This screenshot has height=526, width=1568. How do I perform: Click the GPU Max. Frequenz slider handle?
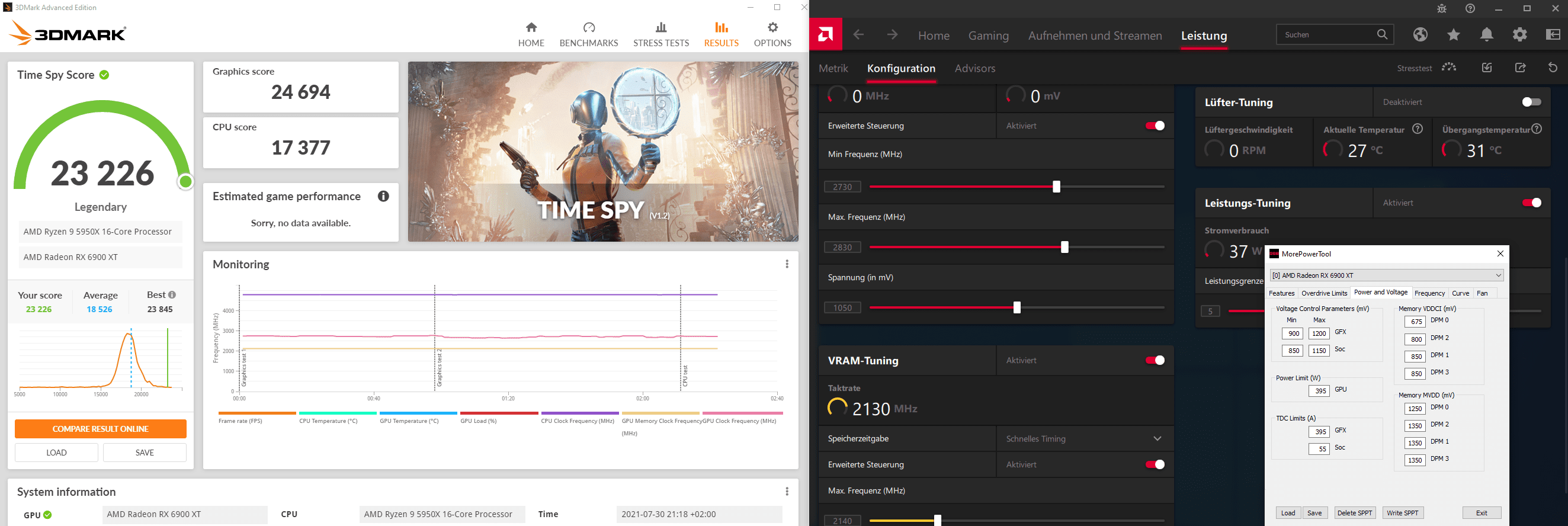1064,246
